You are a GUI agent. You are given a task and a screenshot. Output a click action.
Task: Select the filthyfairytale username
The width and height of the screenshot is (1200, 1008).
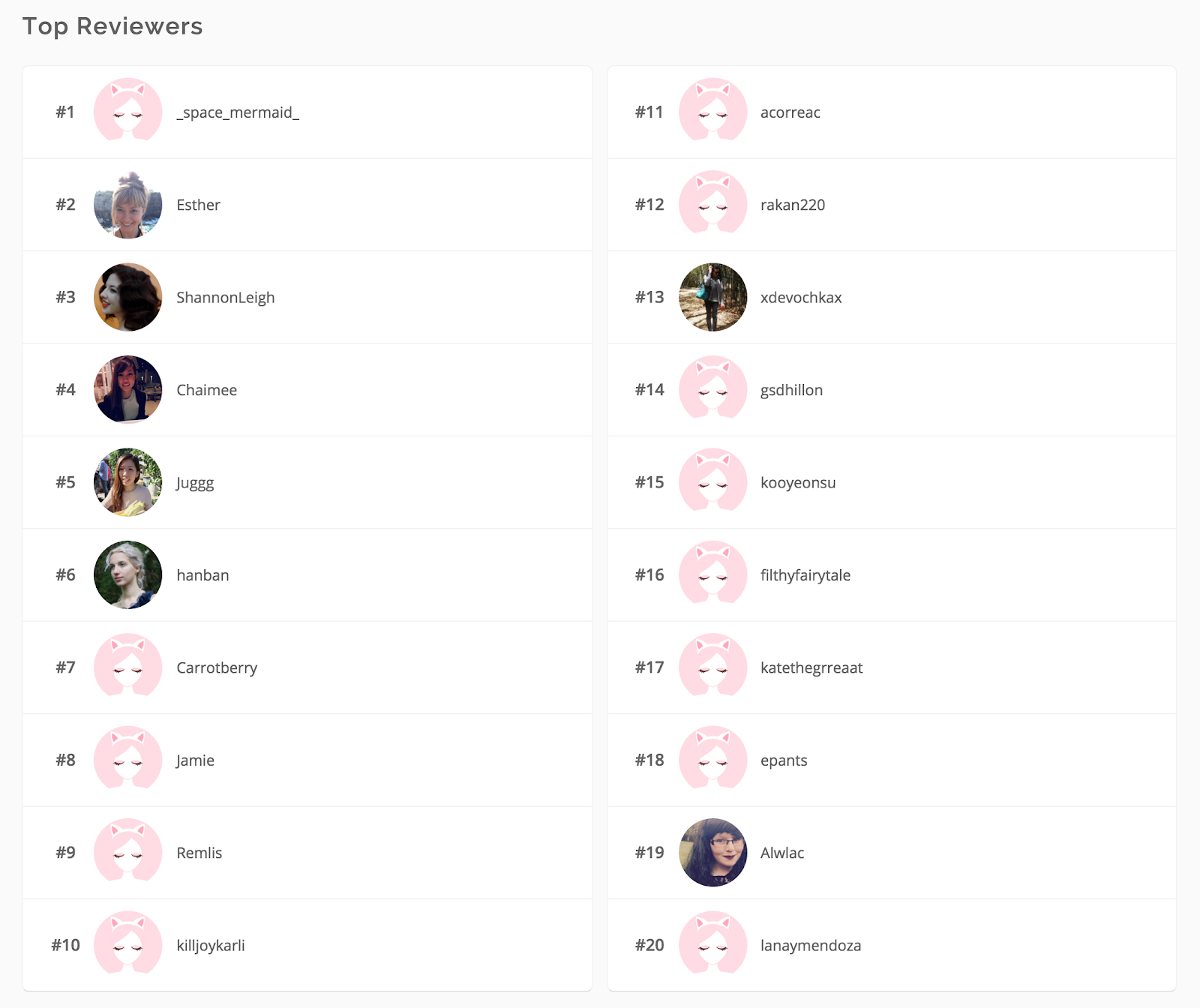click(x=805, y=575)
